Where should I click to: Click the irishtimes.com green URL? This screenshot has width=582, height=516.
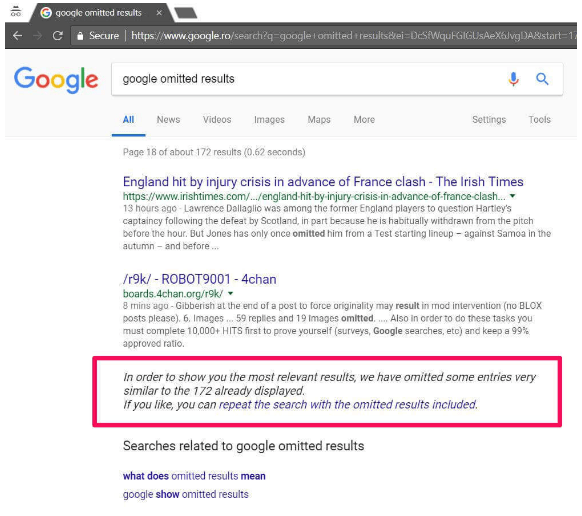coord(314,196)
